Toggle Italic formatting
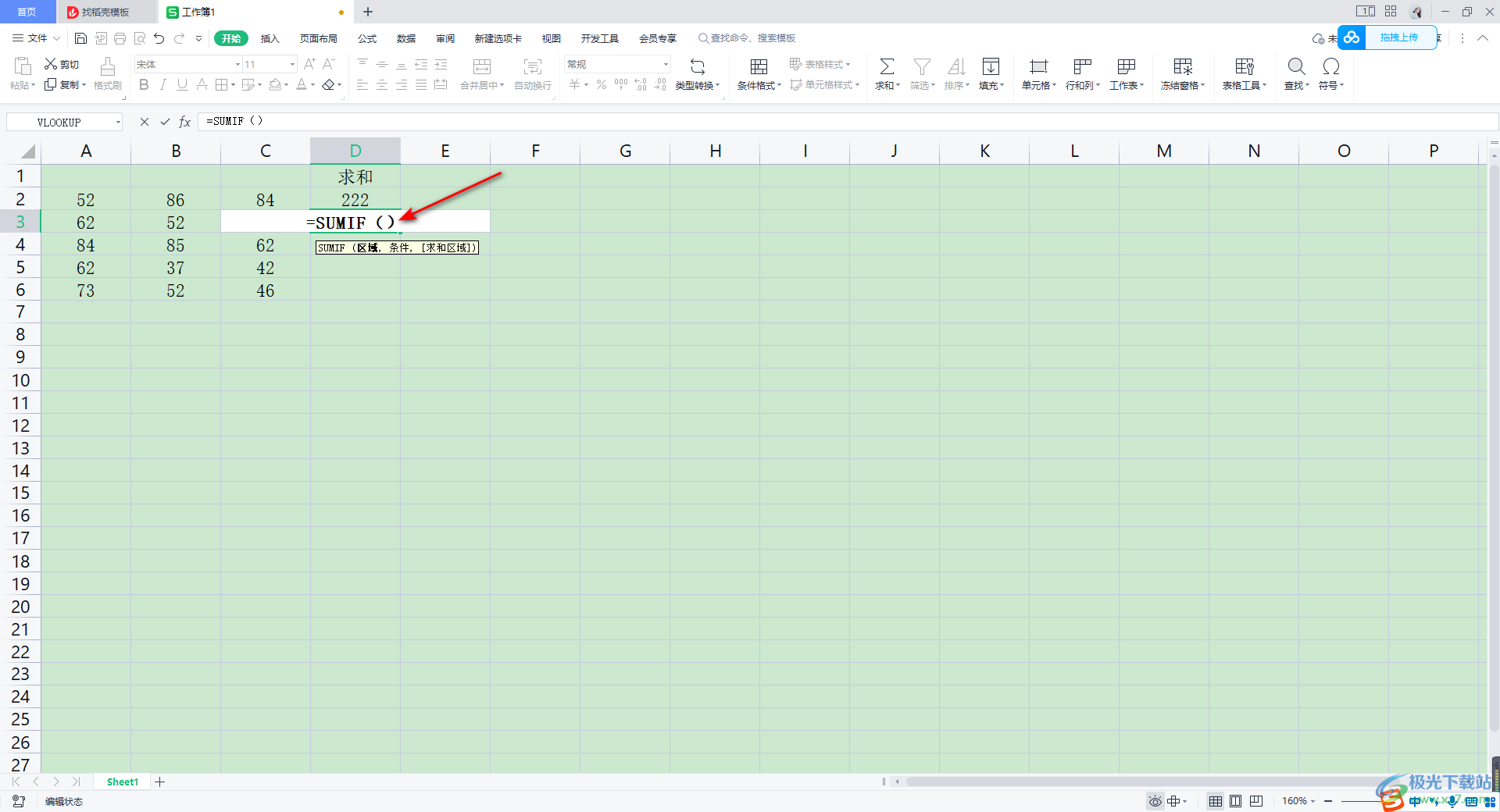1500x812 pixels. click(162, 84)
